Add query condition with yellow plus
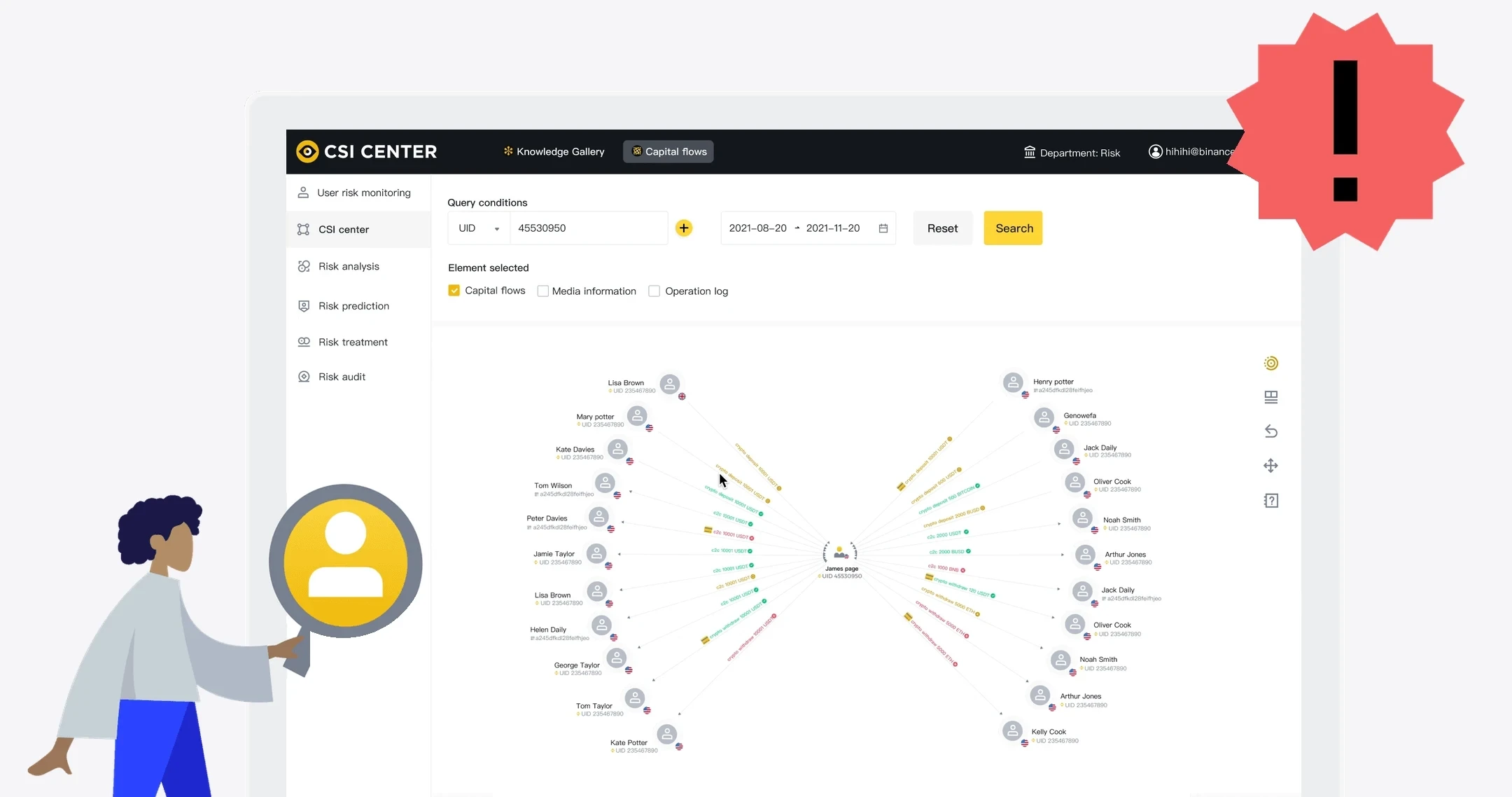Image resolution: width=1512 pixels, height=797 pixels. point(684,228)
